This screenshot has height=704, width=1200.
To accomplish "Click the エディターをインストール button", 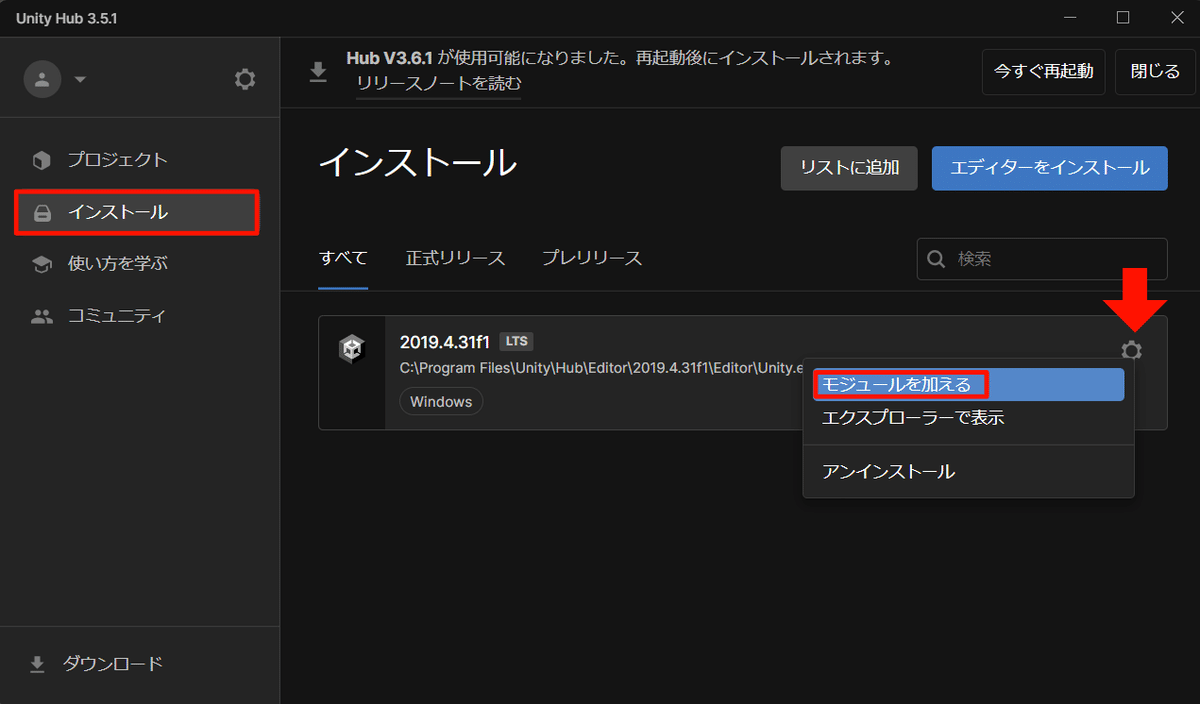I will (x=1049, y=168).
